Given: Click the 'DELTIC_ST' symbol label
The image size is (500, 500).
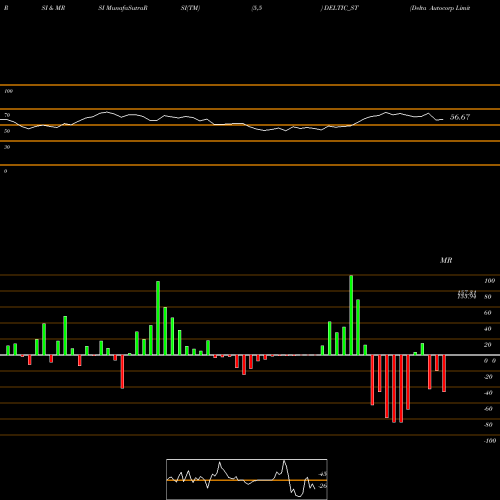Looking at the screenshot, I should coord(341,8).
